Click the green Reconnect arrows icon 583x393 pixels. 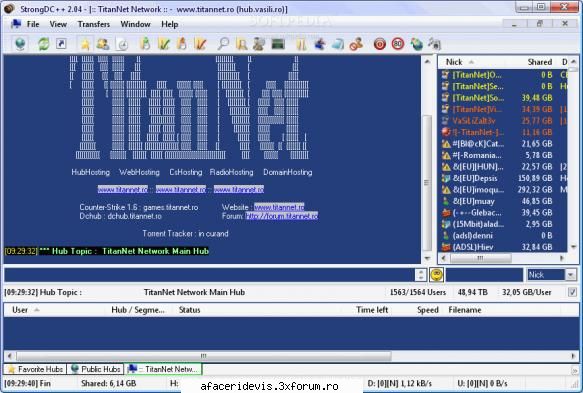[x=44, y=44]
